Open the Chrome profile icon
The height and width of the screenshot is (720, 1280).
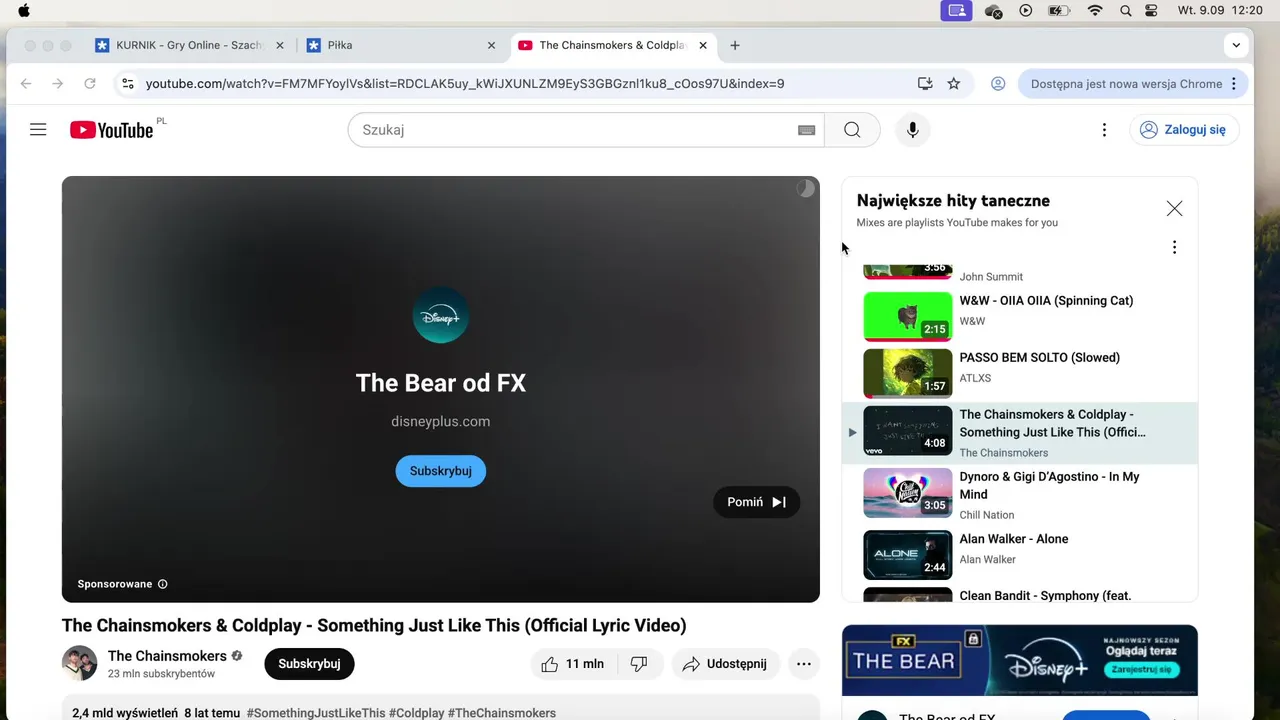(x=998, y=84)
